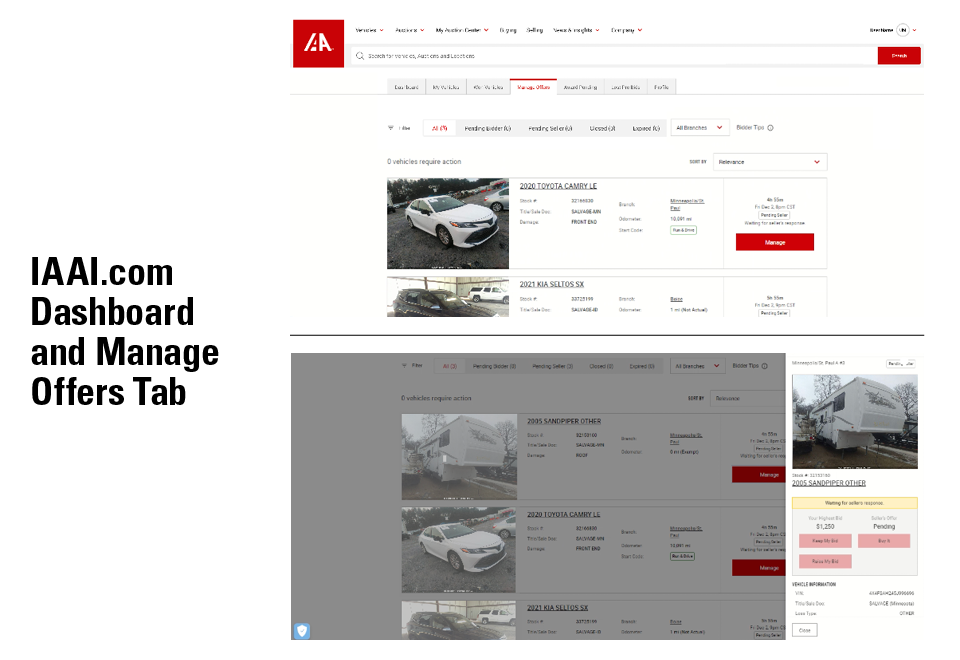The height and width of the screenshot is (660, 960).
Task: Open the Buying menu item
Action: point(508,30)
